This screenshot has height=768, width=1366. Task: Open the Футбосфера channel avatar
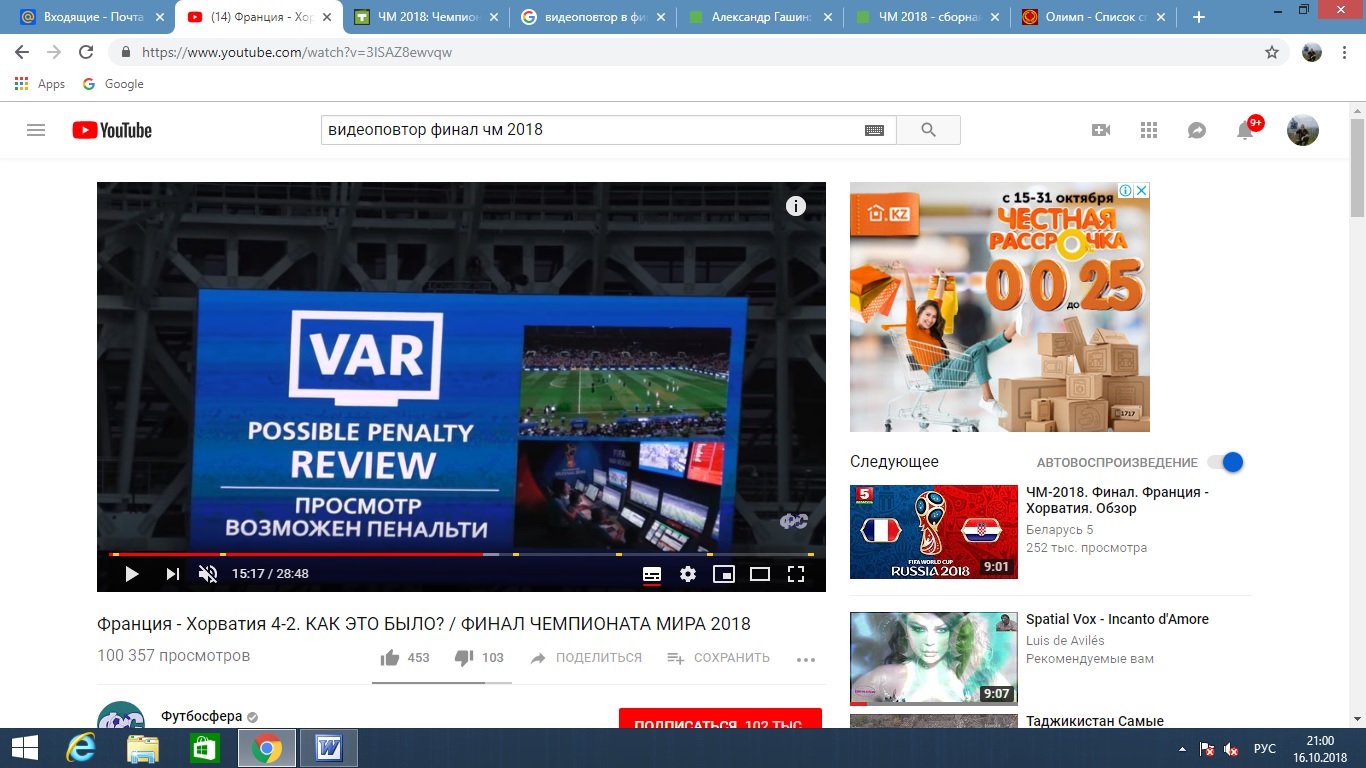point(121,715)
